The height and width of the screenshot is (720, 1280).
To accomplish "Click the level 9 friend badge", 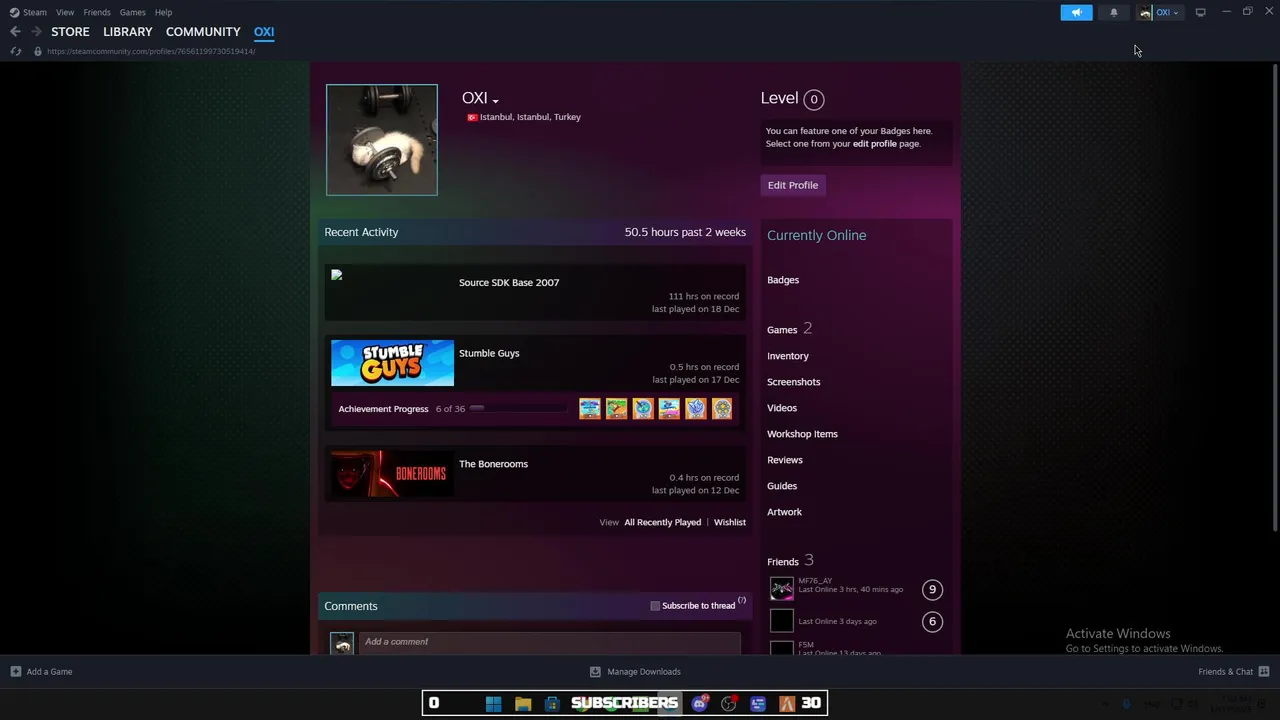I will (932, 589).
